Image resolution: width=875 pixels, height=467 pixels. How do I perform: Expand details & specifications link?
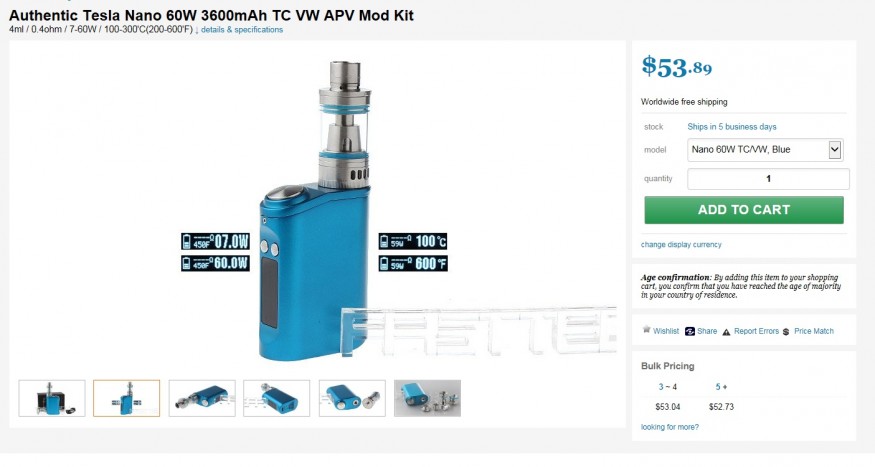point(242,30)
